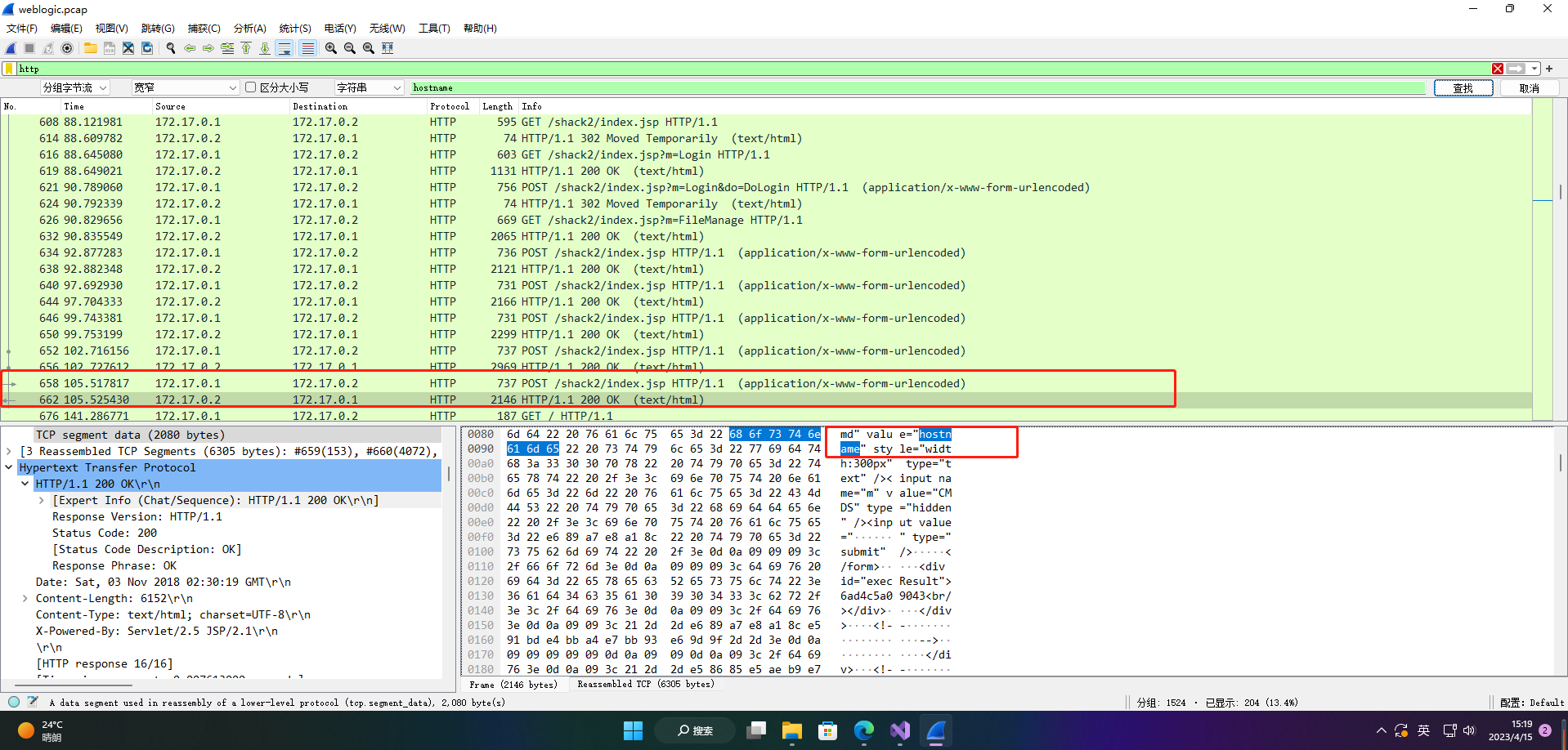Click the 取消 cancel button
This screenshot has width=1568, height=750.
(x=1529, y=88)
